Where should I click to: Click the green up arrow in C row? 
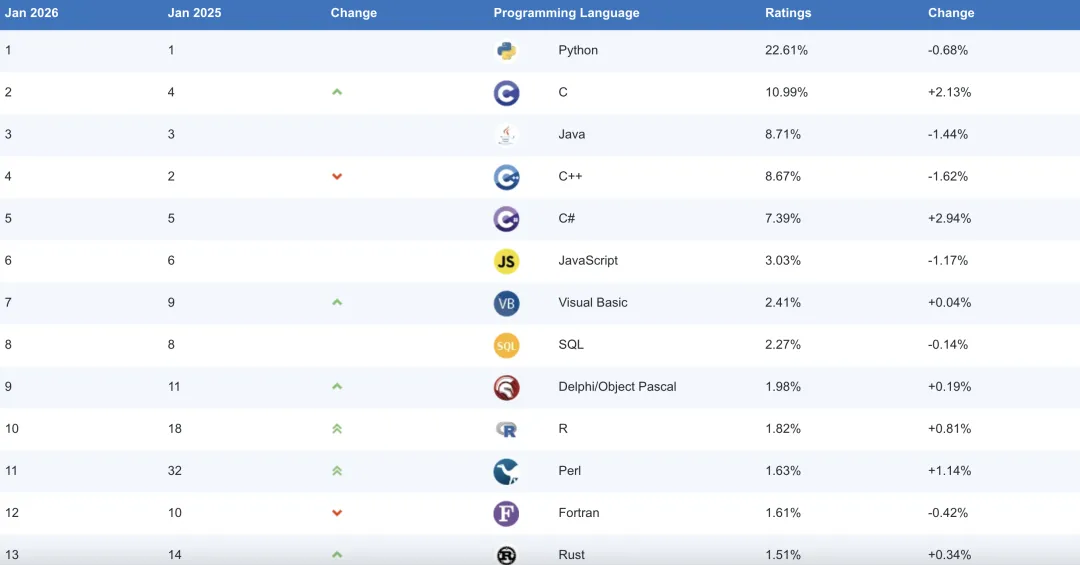tap(337, 92)
